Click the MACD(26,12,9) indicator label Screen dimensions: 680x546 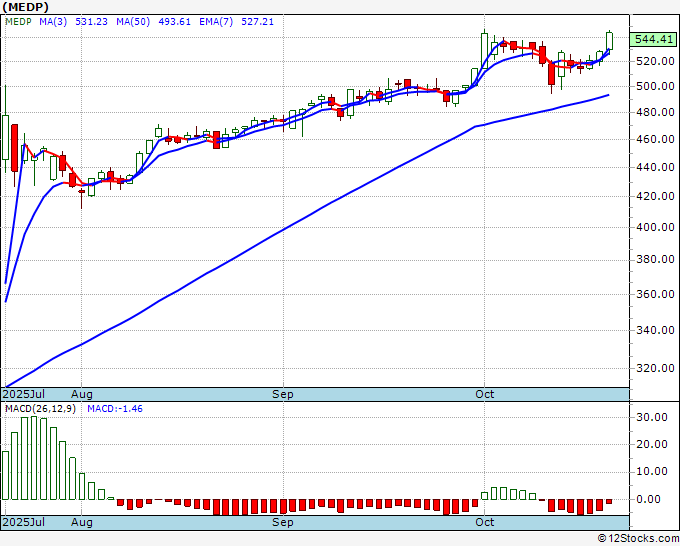(x=40, y=409)
